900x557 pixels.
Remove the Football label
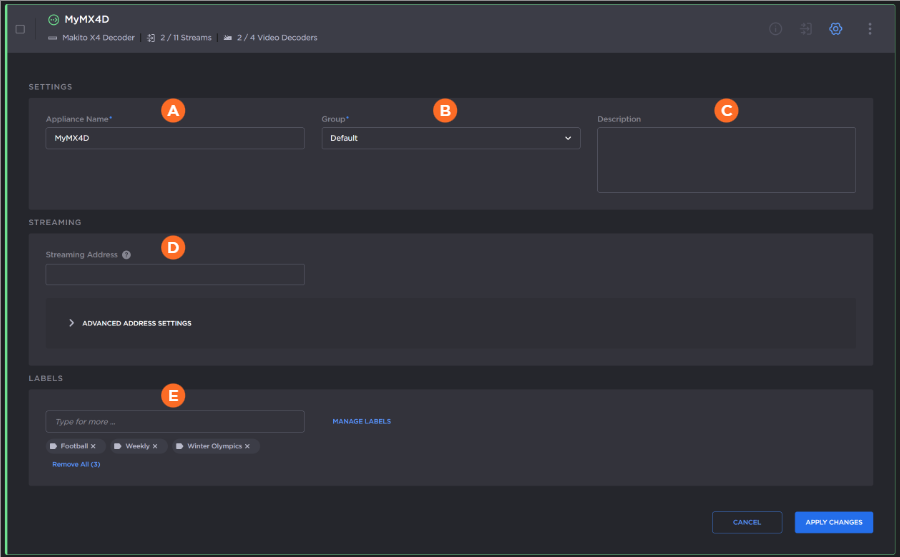[x=93, y=446]
